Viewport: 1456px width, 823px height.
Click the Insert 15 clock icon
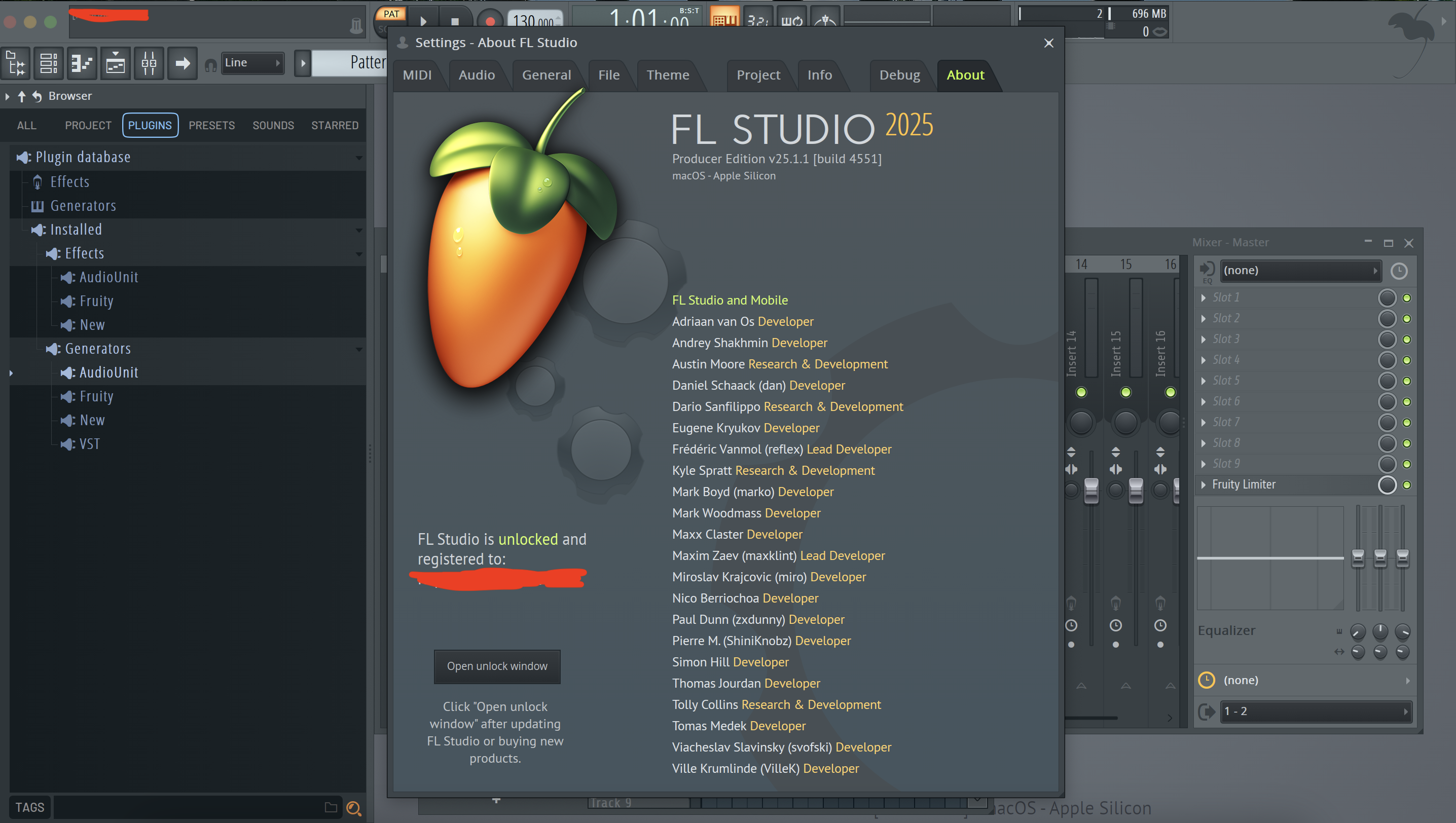point(1116,625)
